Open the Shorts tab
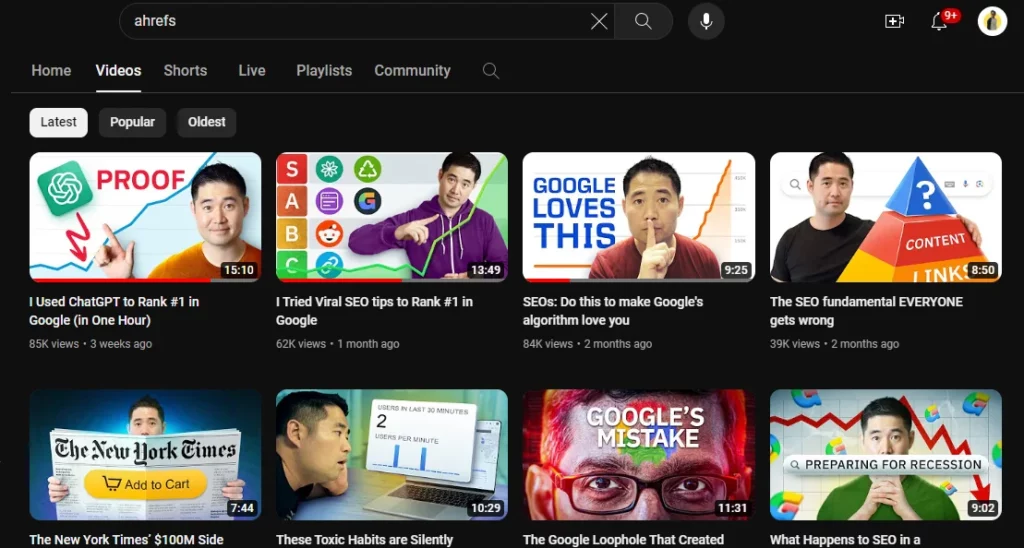The width and height of the screenshot is (1024, 548). point(185,71)
